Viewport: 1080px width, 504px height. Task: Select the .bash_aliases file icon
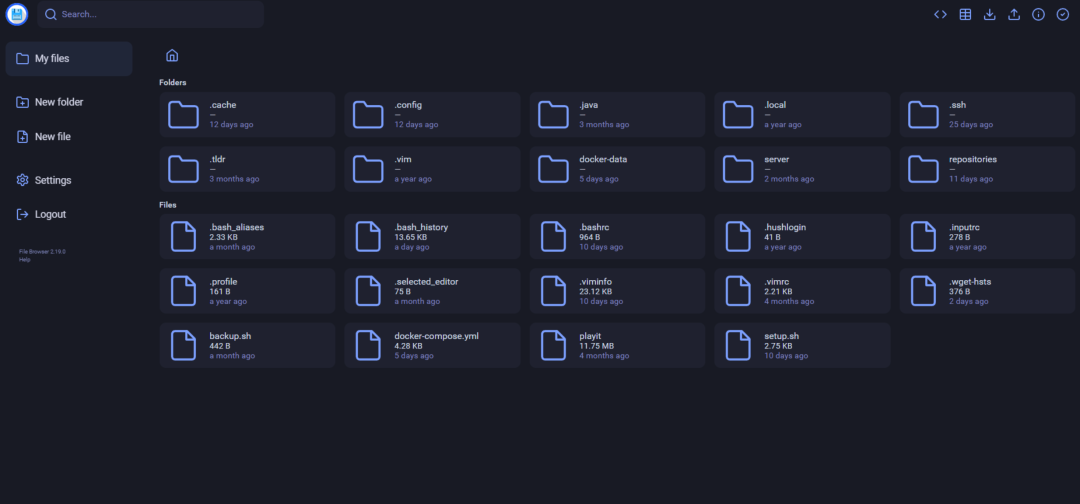point(183,236)
